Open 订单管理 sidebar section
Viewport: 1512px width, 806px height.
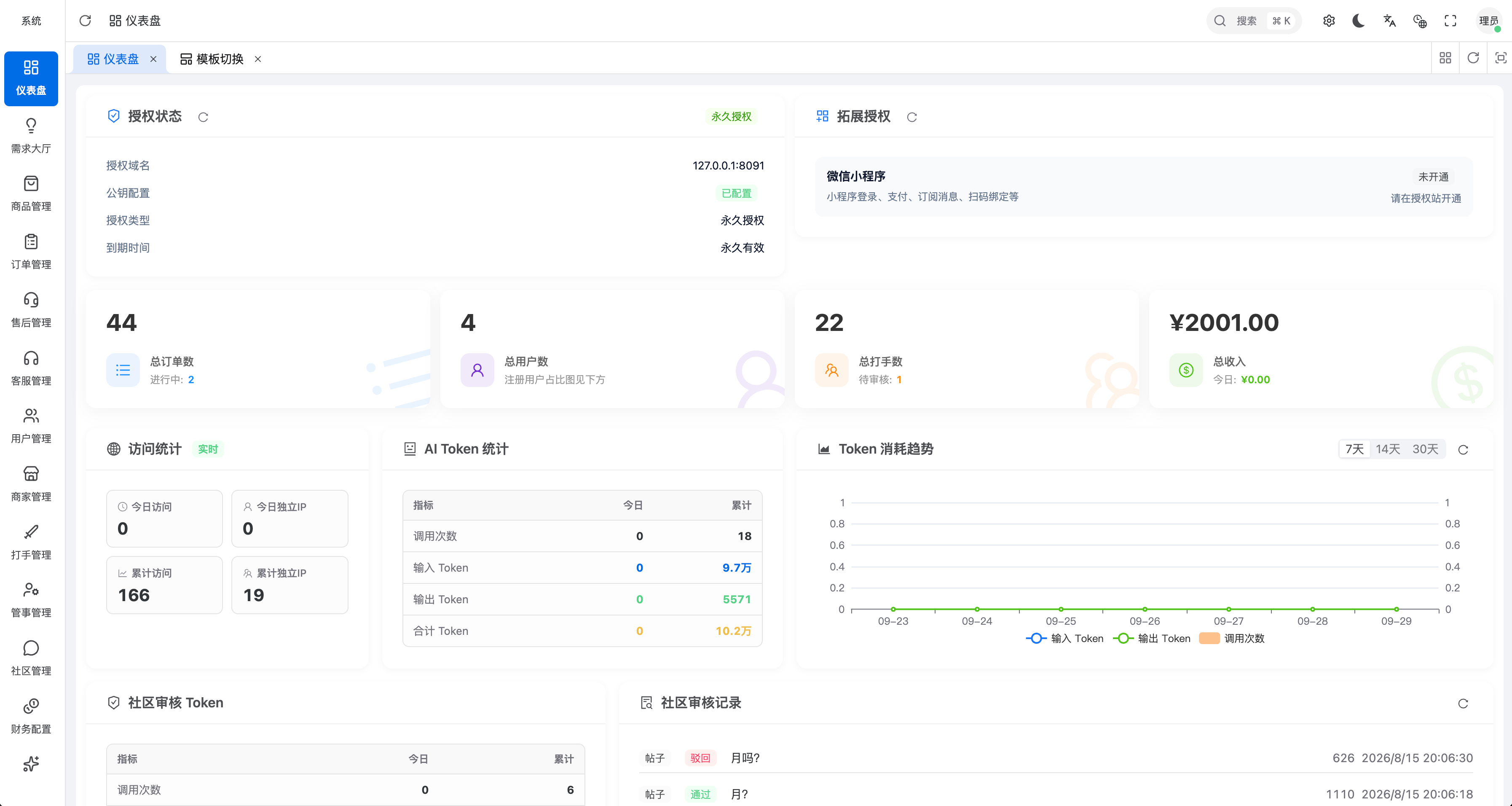[31, 253]
